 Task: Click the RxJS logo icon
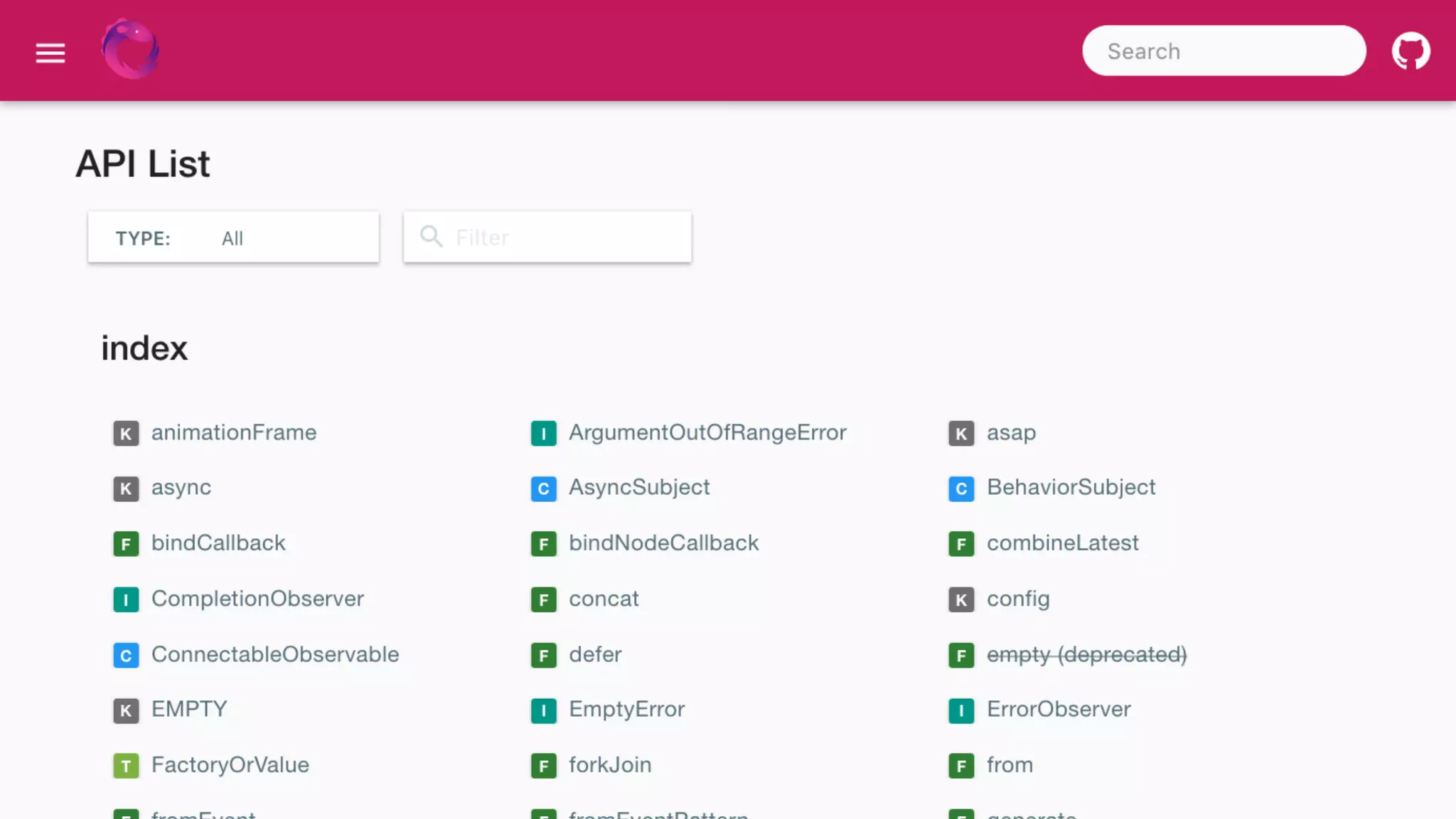(x=130, y=50)
